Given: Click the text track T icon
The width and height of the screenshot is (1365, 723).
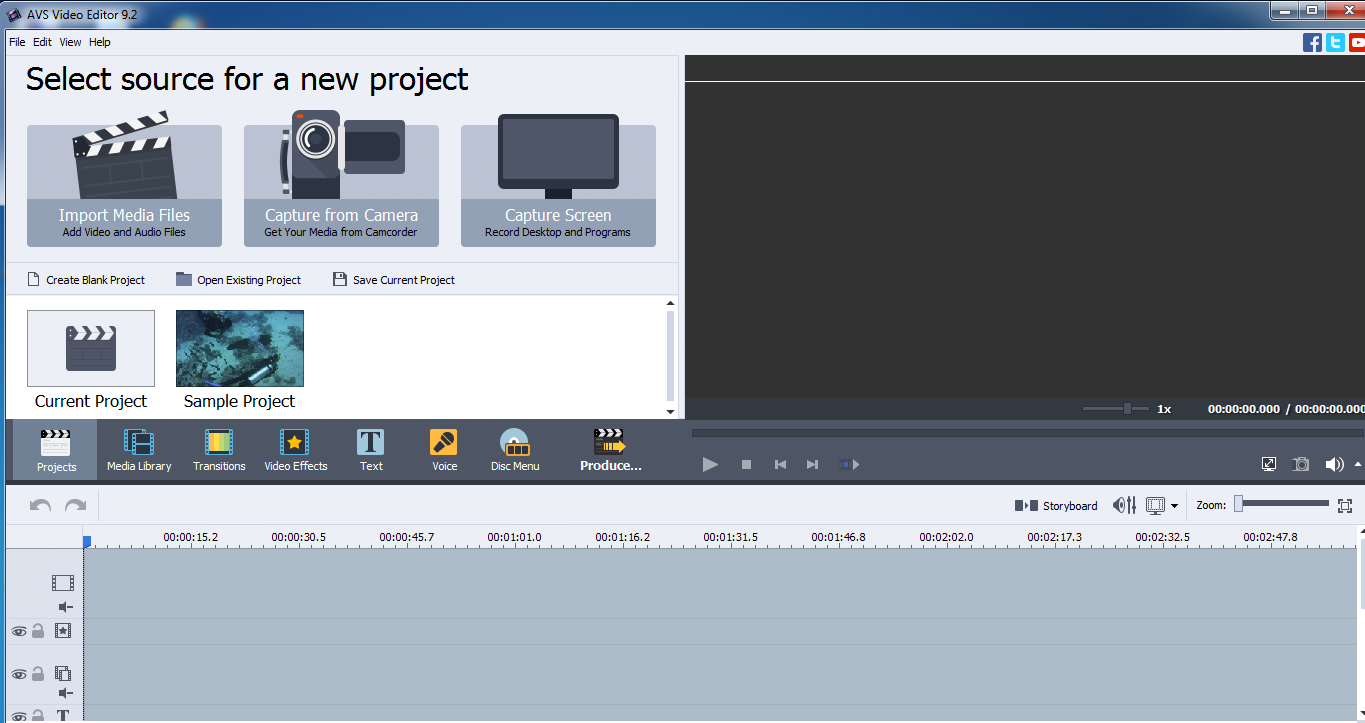Looking at the screenshot, I should click(x=63, y=716).
